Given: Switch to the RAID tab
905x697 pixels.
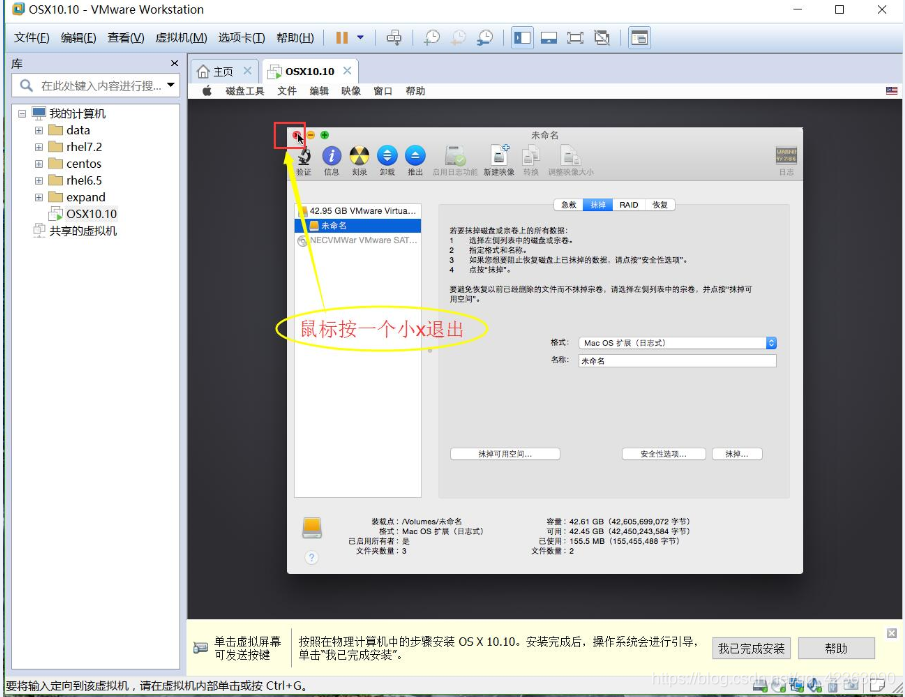Looking at the screenshot, I should [x=629, y=205].
